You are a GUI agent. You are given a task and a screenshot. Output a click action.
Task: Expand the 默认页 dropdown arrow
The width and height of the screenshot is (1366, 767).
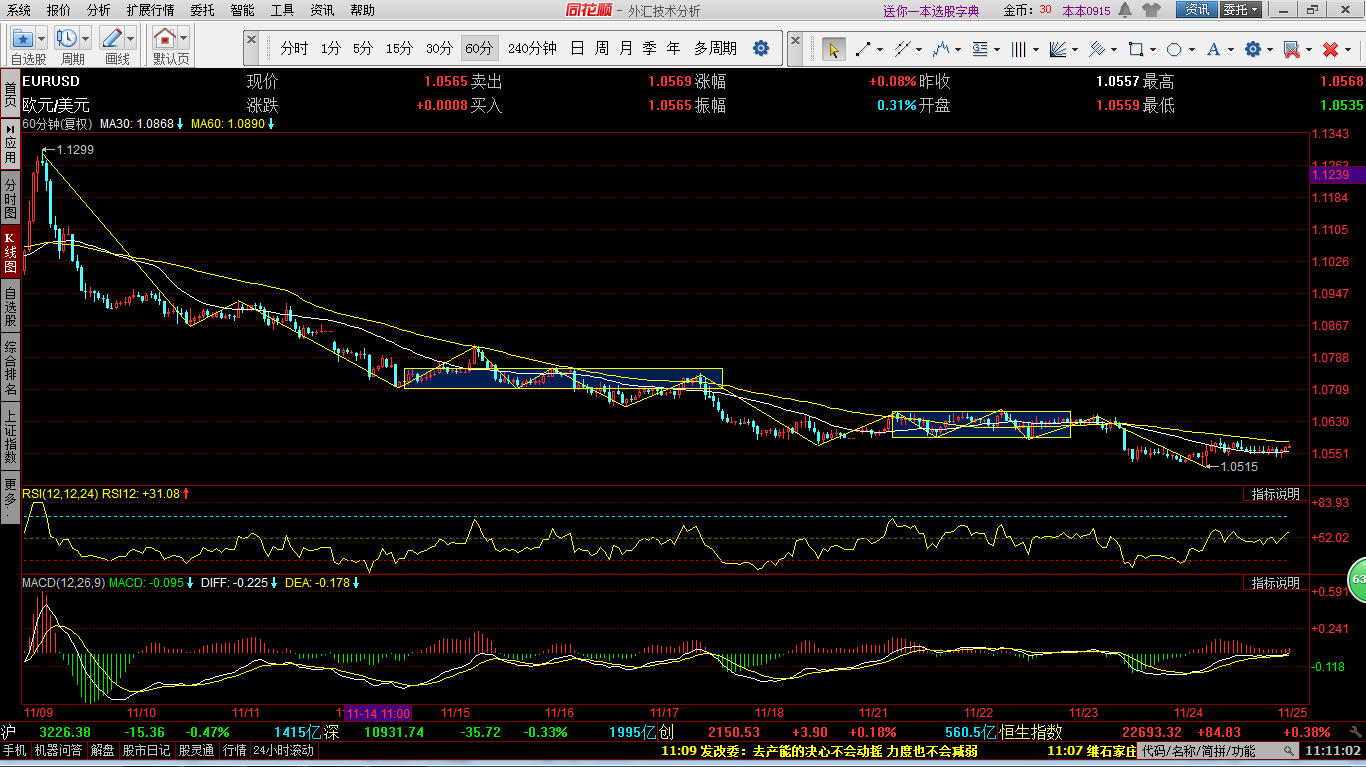coord(183,39)
